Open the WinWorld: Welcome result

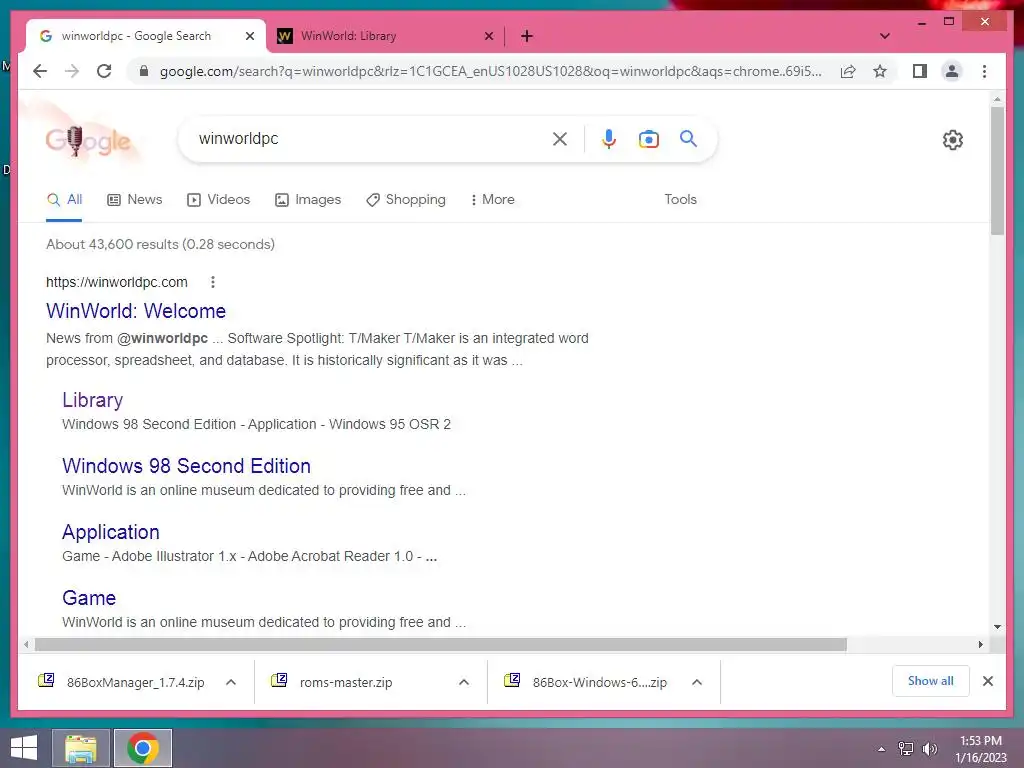pyautogui.click(x=136, y=311)
